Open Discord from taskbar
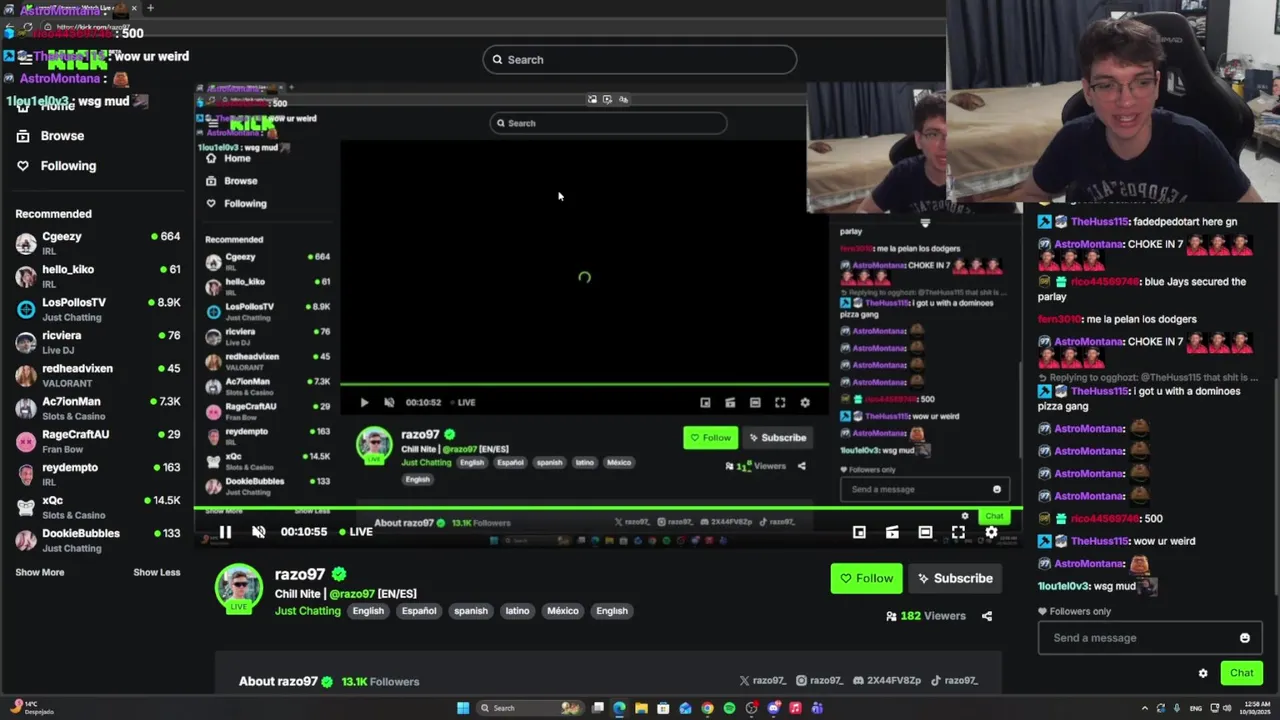The height and width of the screenshot is (720, 1280). 774,708
